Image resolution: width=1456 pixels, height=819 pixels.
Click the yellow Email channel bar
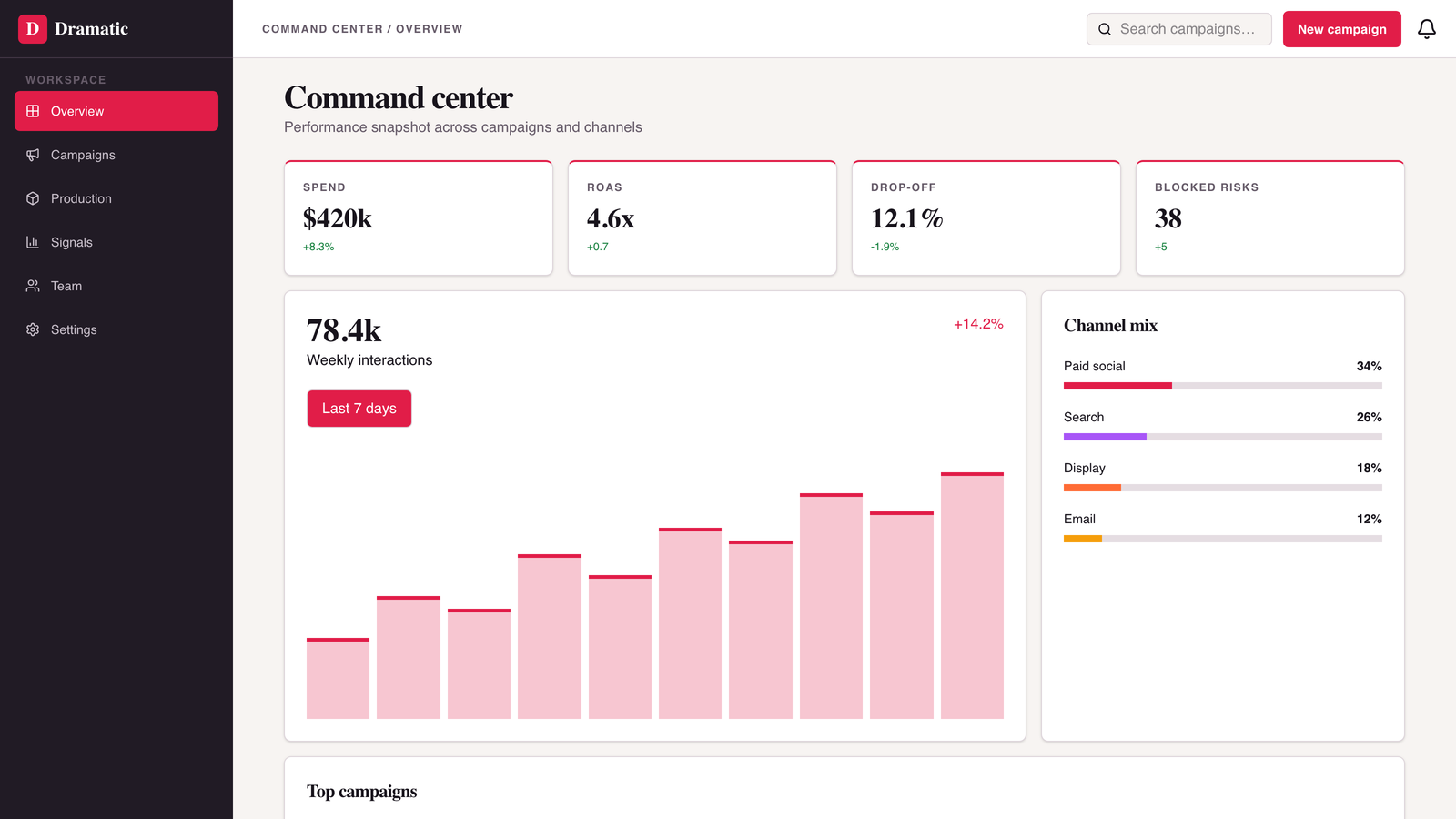pos(1083,539)
